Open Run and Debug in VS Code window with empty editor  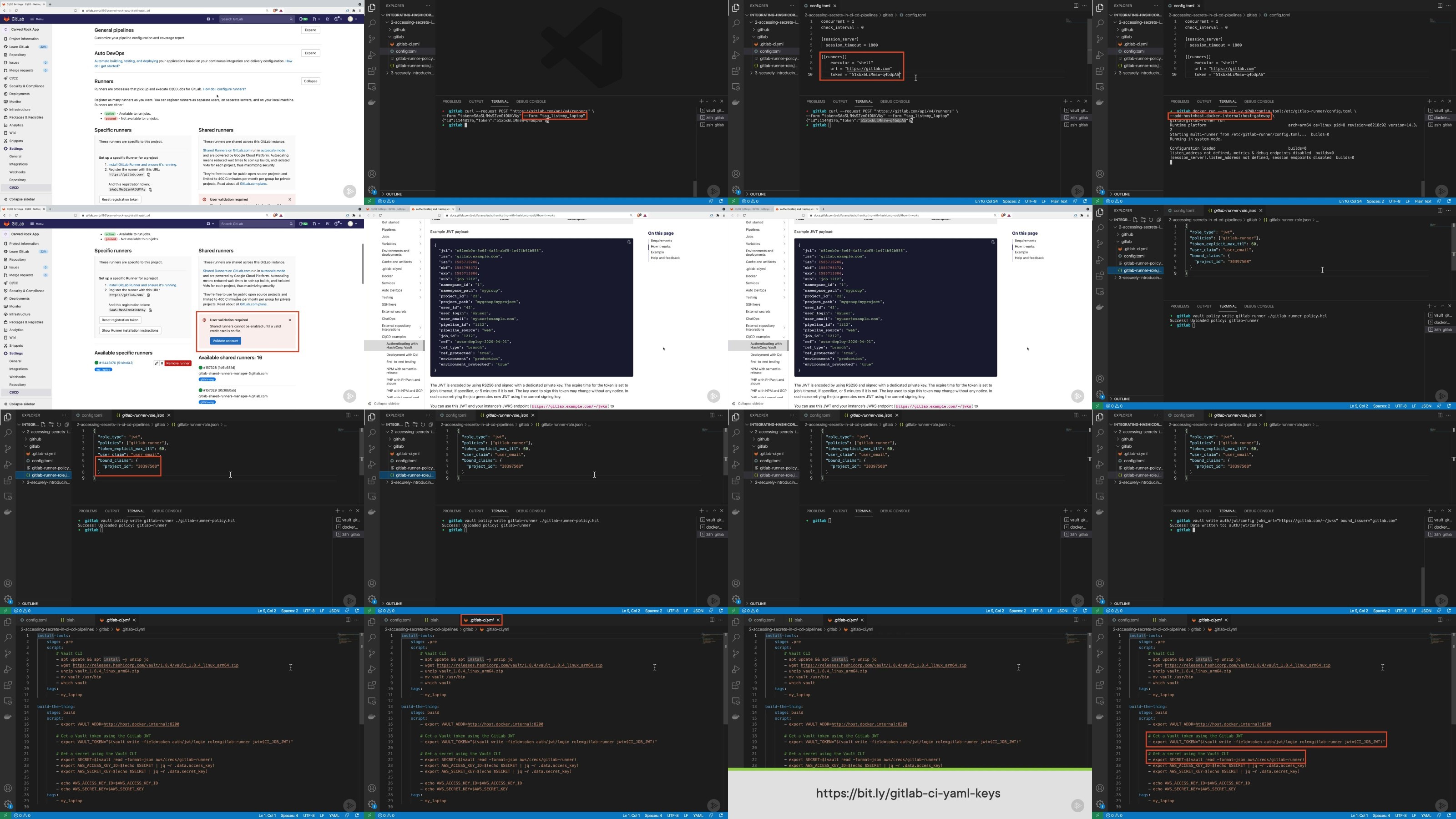[x=372, y=56]
